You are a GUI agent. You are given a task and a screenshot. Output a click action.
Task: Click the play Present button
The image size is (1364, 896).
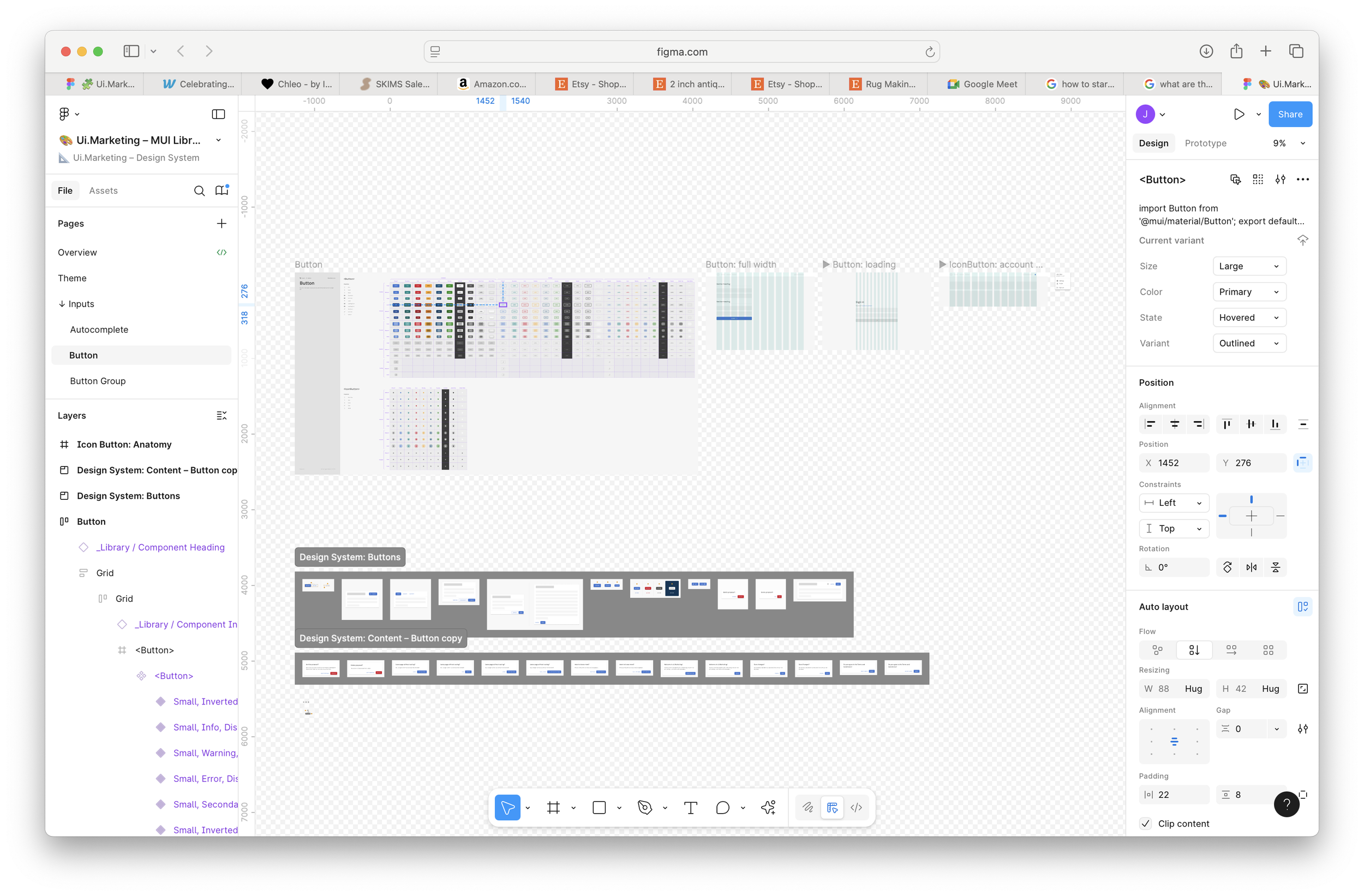coord(1239,114)
